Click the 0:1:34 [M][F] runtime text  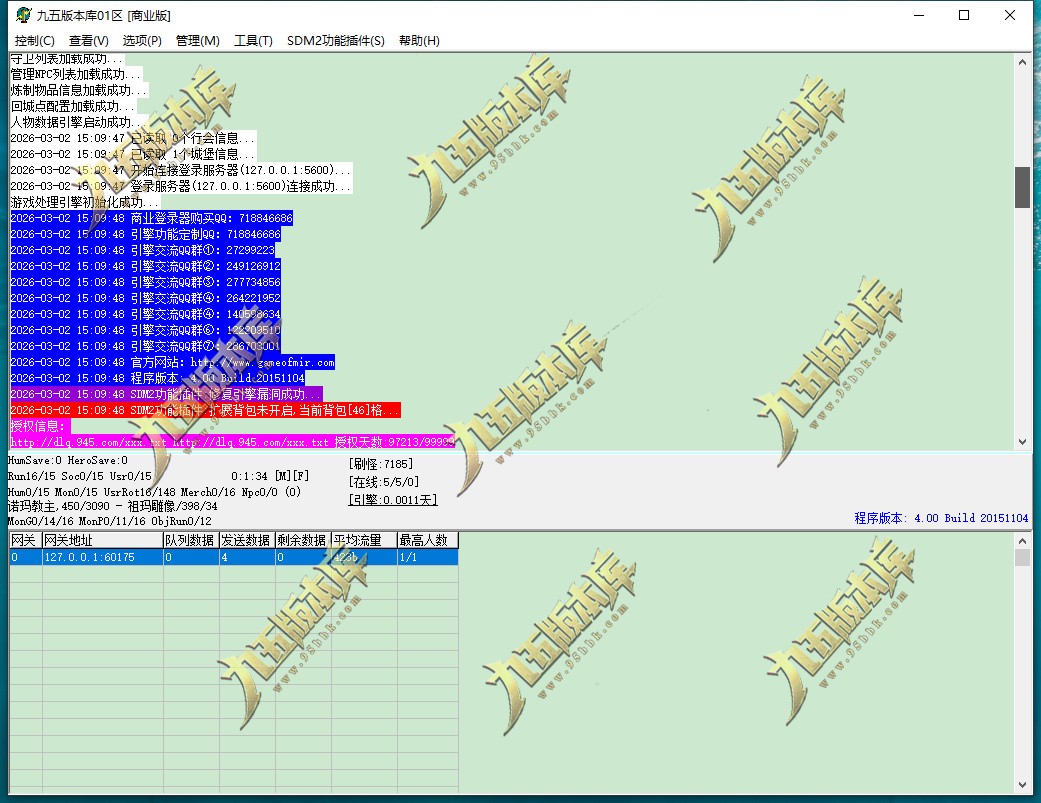coord(270,476)
